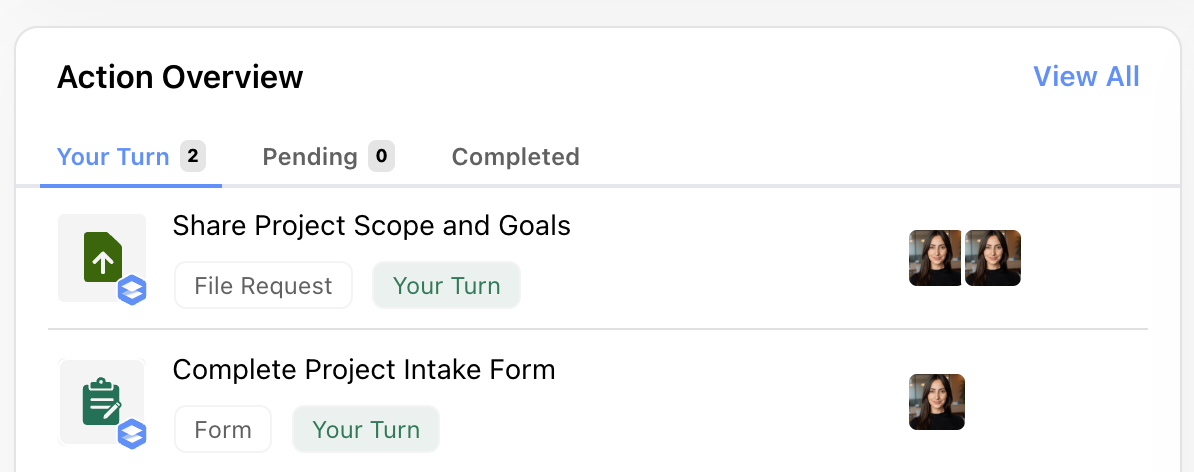Click the Pending count badge 0

[x=382, y=156]
